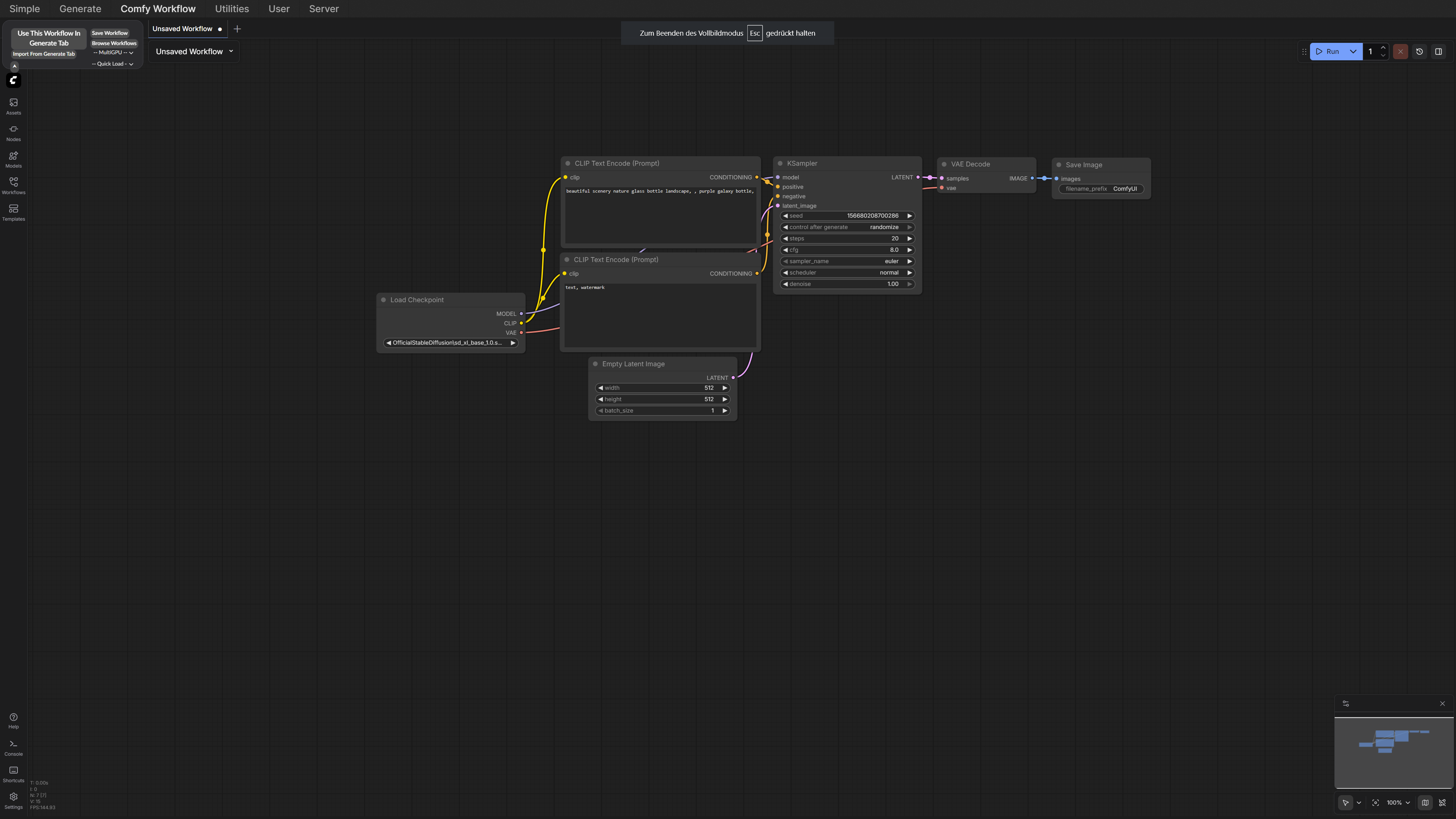Image resolution: width=1456 pixels, height=819 pixels.
Task: Toggle link visibility in canvas toolbar
Action: click(1442, 803)
